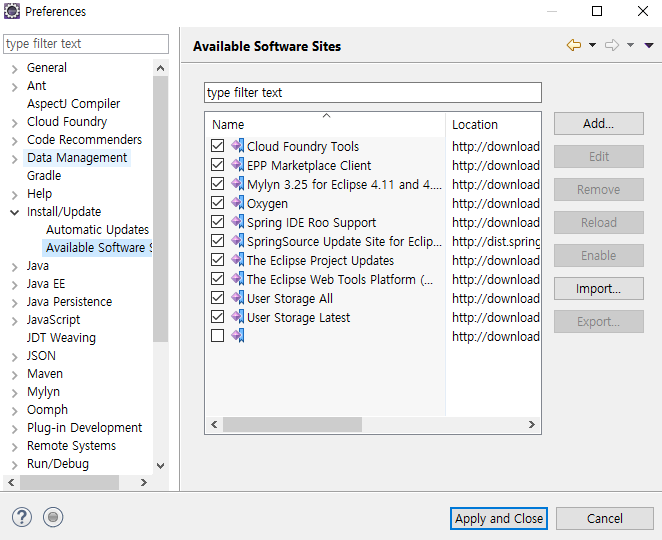Click User Storage Latest site icon
This screenshot has width=662, height=540.
[238, 317]
